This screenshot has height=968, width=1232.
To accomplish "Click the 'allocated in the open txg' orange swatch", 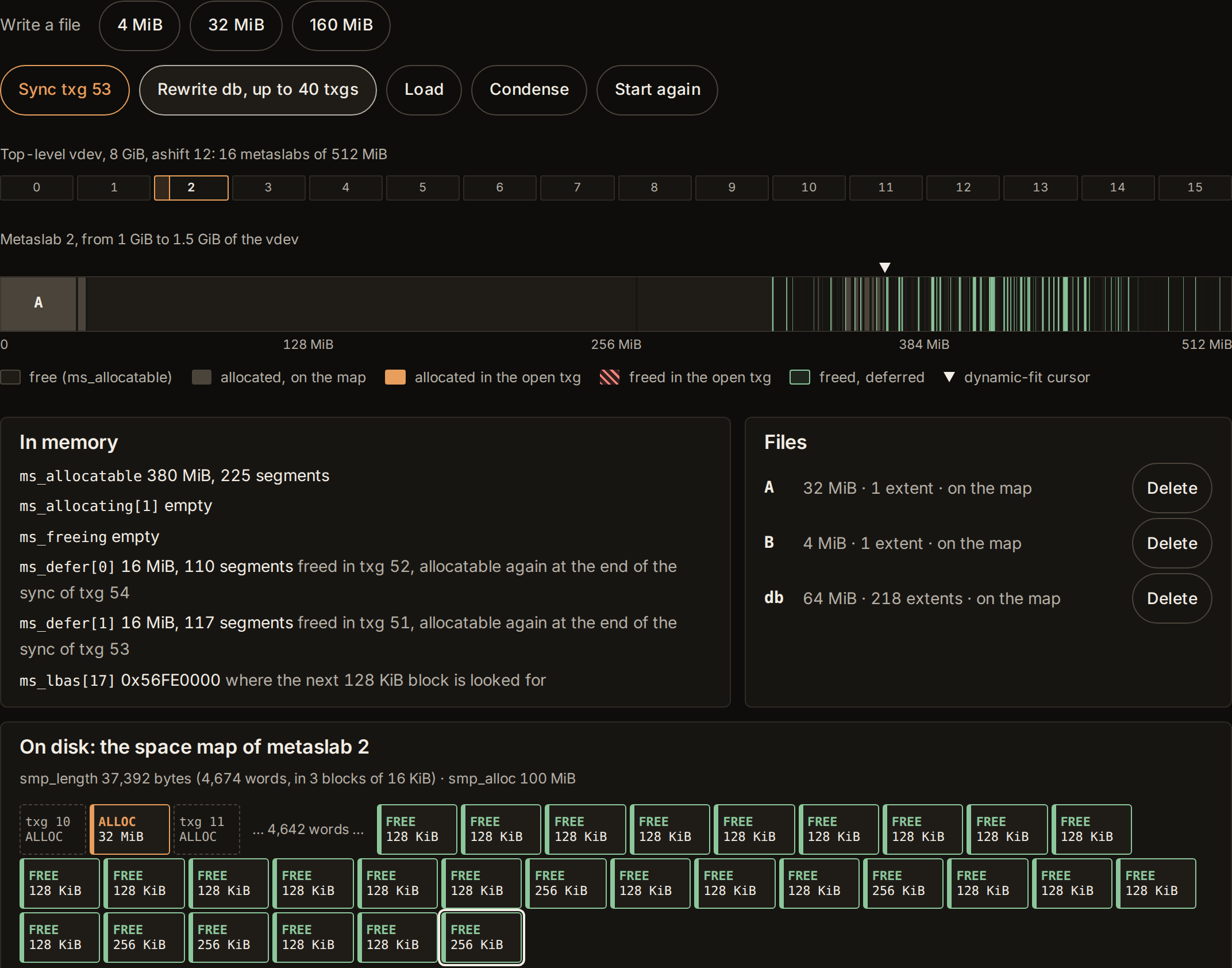I will coord(395,377).
